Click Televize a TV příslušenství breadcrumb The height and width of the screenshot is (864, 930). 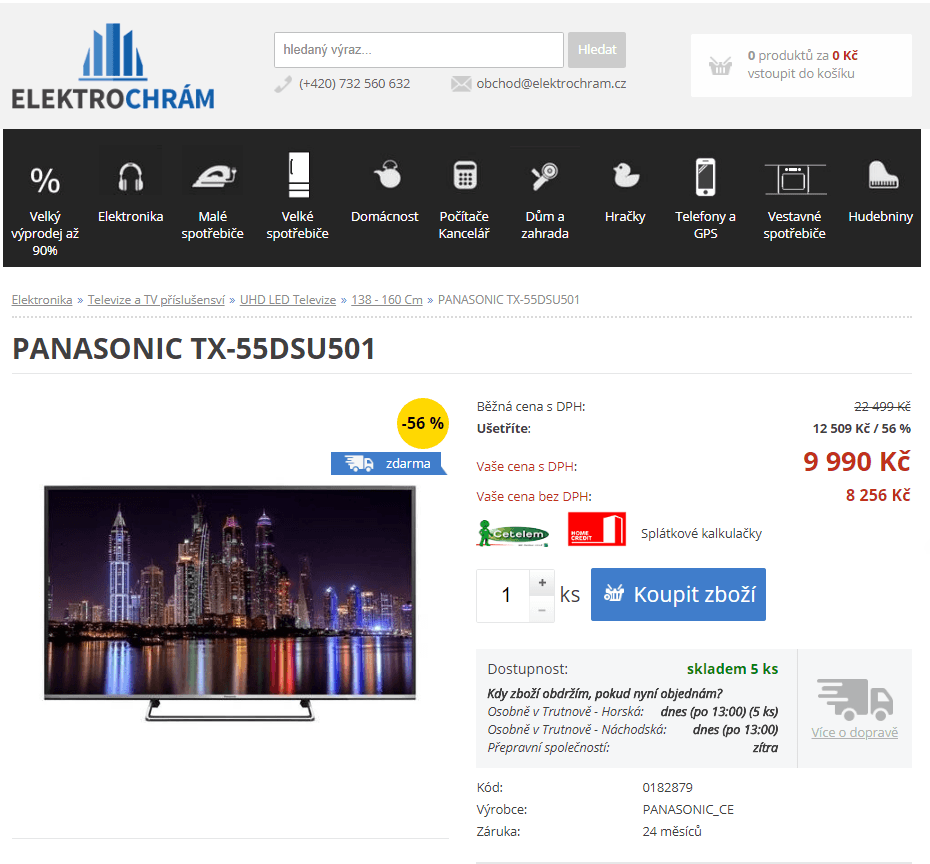tap(157, 300)
